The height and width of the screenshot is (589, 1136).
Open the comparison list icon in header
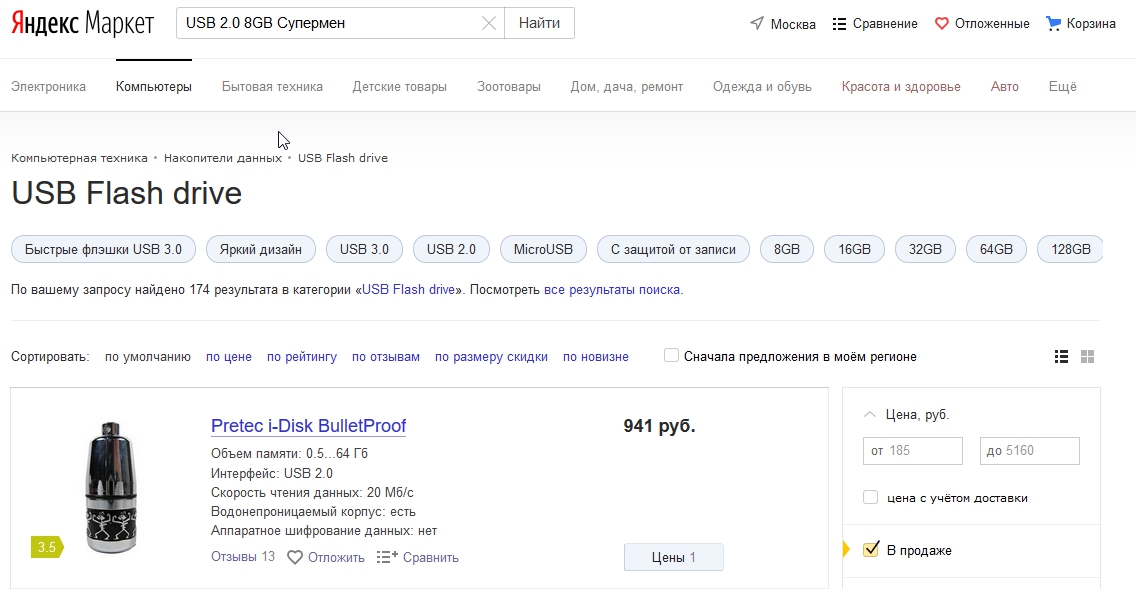click(x=839, y=24)
